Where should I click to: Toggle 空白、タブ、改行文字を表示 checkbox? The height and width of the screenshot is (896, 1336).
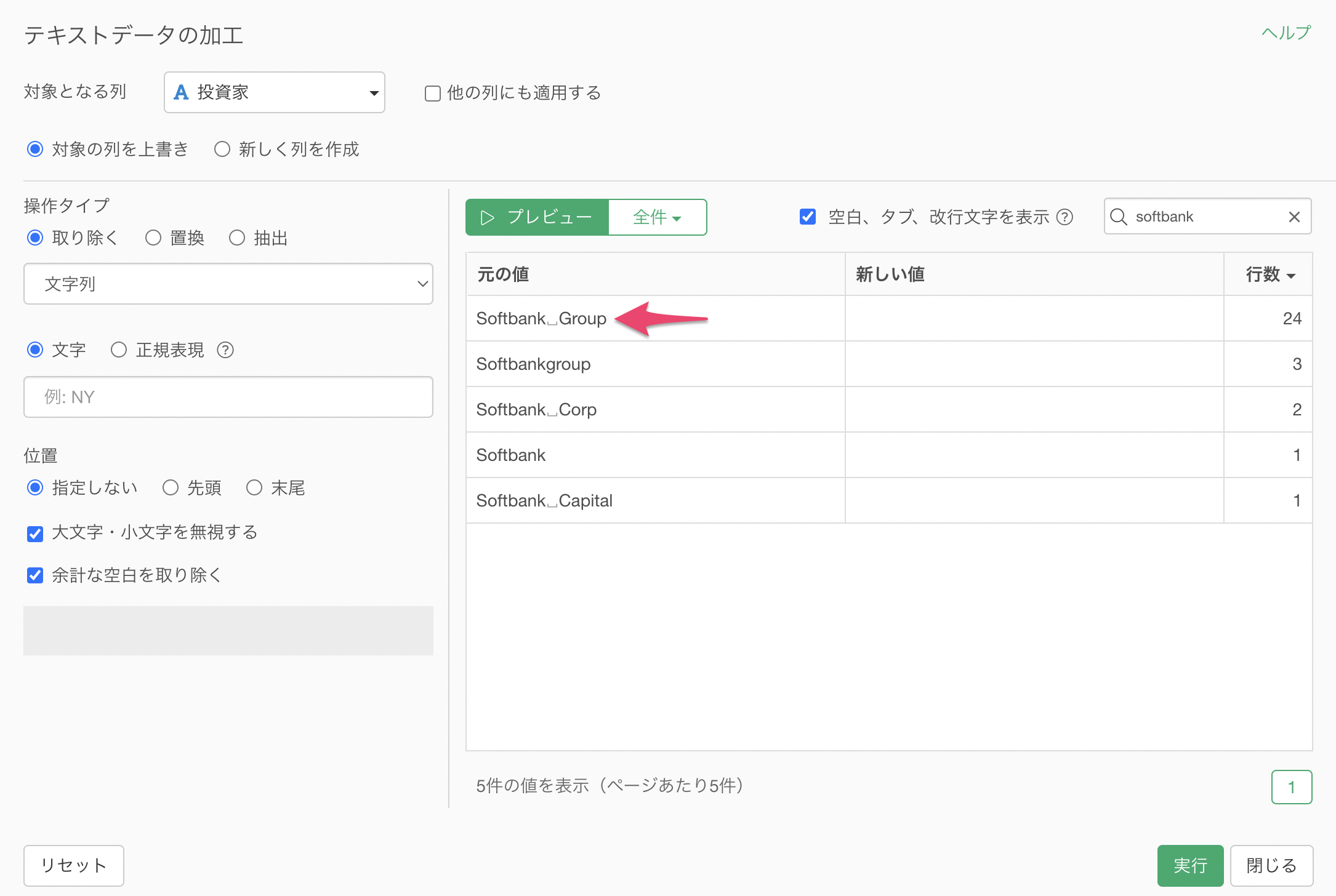coord(808,217)
